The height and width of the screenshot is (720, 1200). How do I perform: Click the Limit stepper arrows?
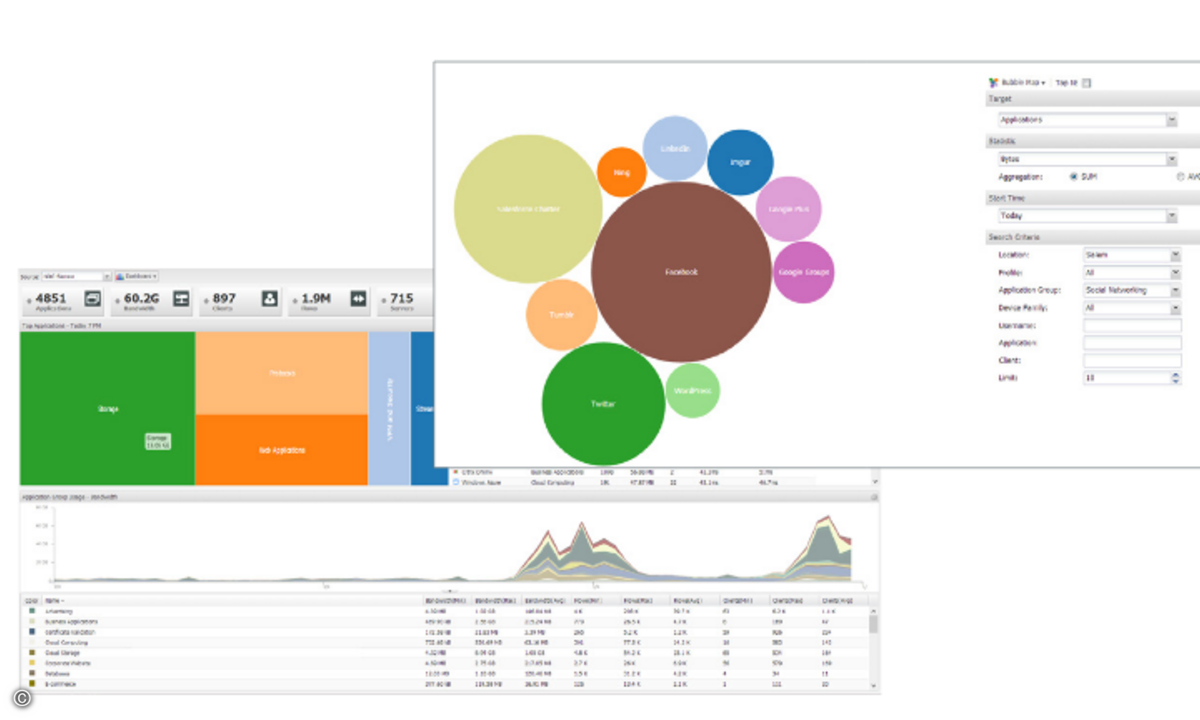(1175, 378)
